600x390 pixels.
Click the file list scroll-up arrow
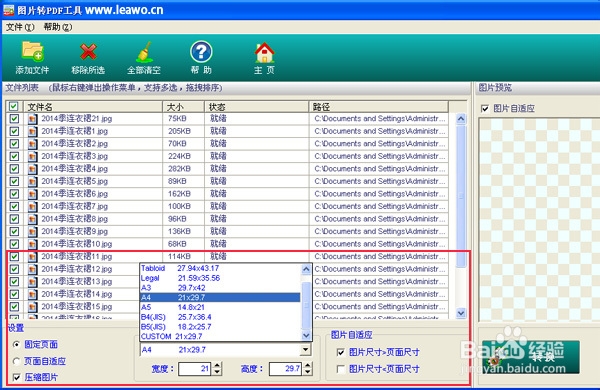461,119
